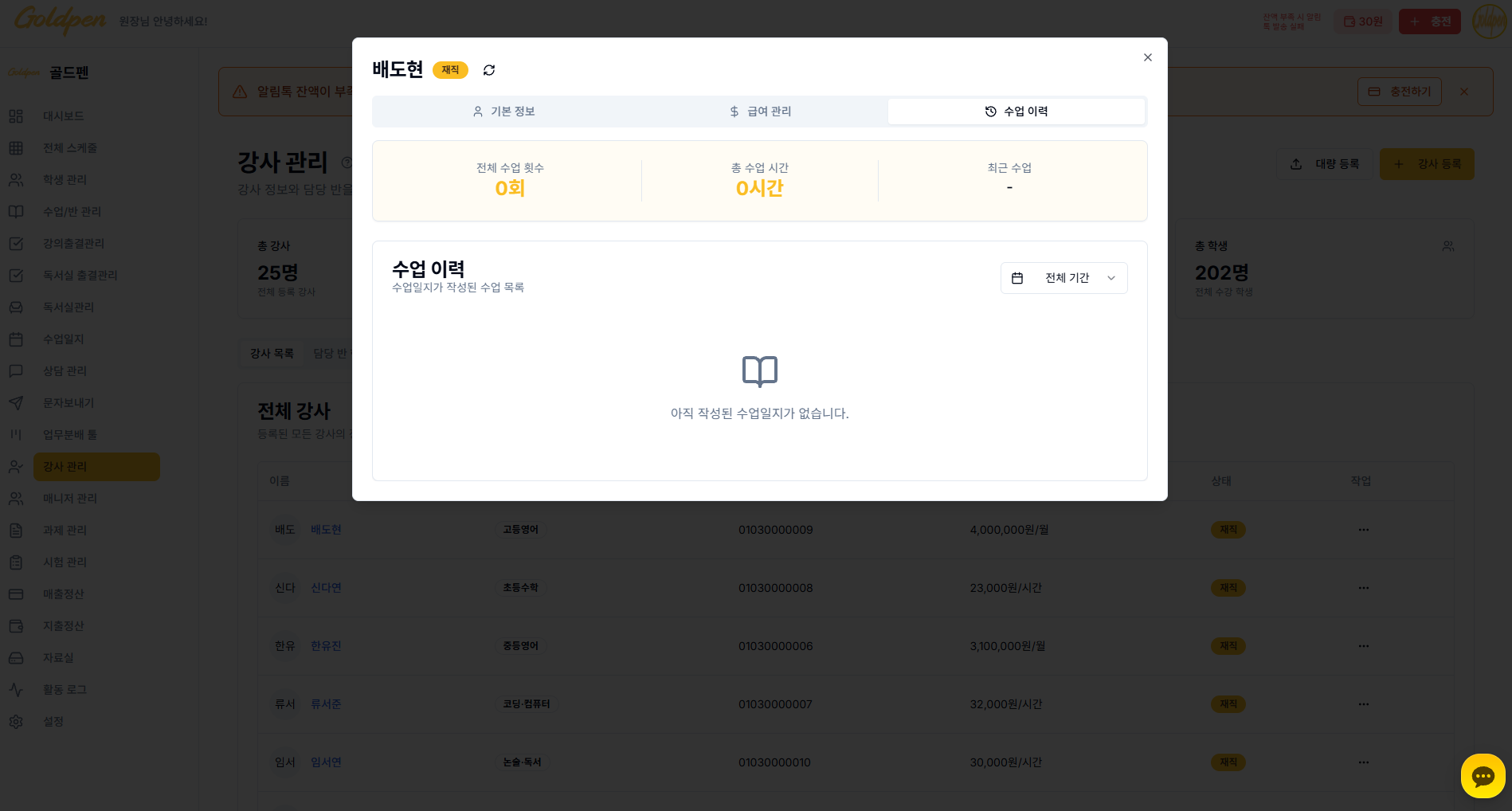Open the row actions menu for 신다연
1512x811 pixels.
pos(1363,588)
